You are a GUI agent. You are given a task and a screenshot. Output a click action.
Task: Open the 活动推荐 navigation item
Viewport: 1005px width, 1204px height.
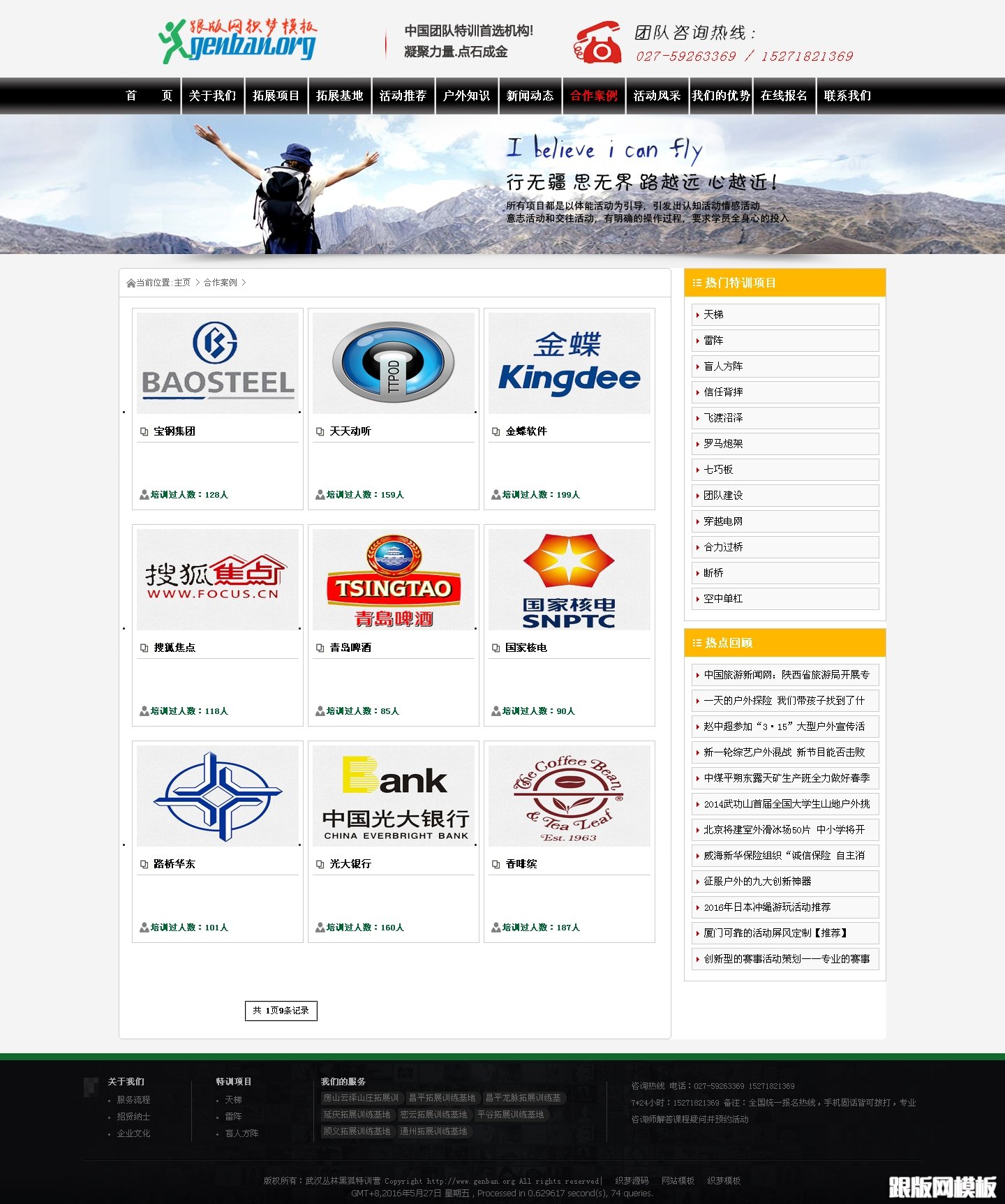coord(403,96)
